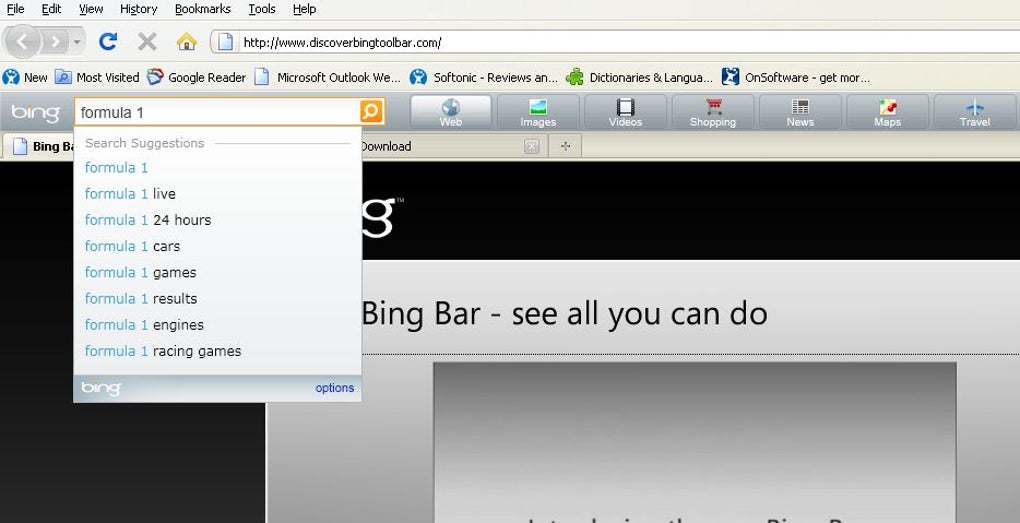Click the page icon in the address bar
This screenshot has height=523, width=1020.
click(x=225, y=42)
